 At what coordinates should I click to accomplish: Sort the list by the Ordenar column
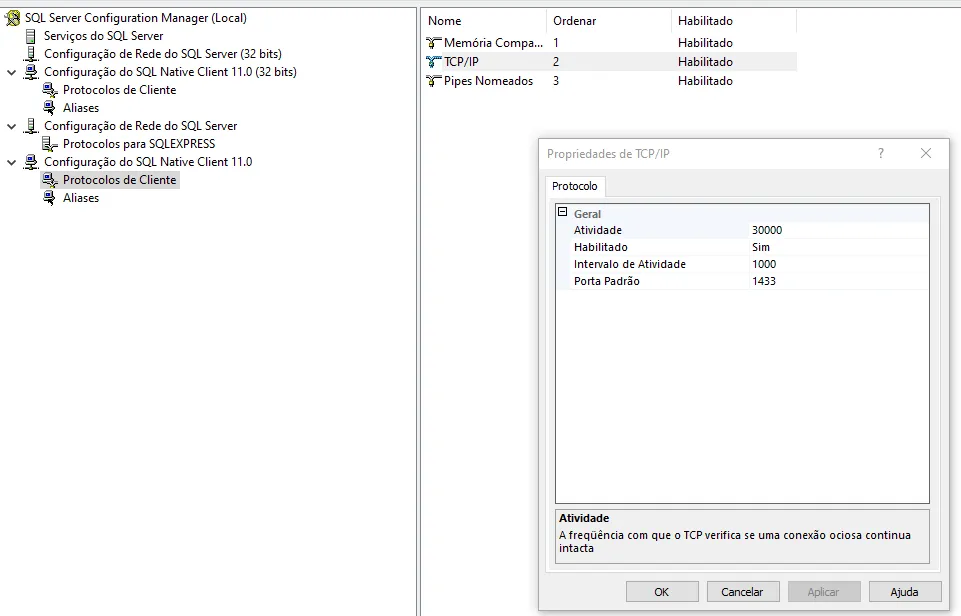tap(609, 21)
